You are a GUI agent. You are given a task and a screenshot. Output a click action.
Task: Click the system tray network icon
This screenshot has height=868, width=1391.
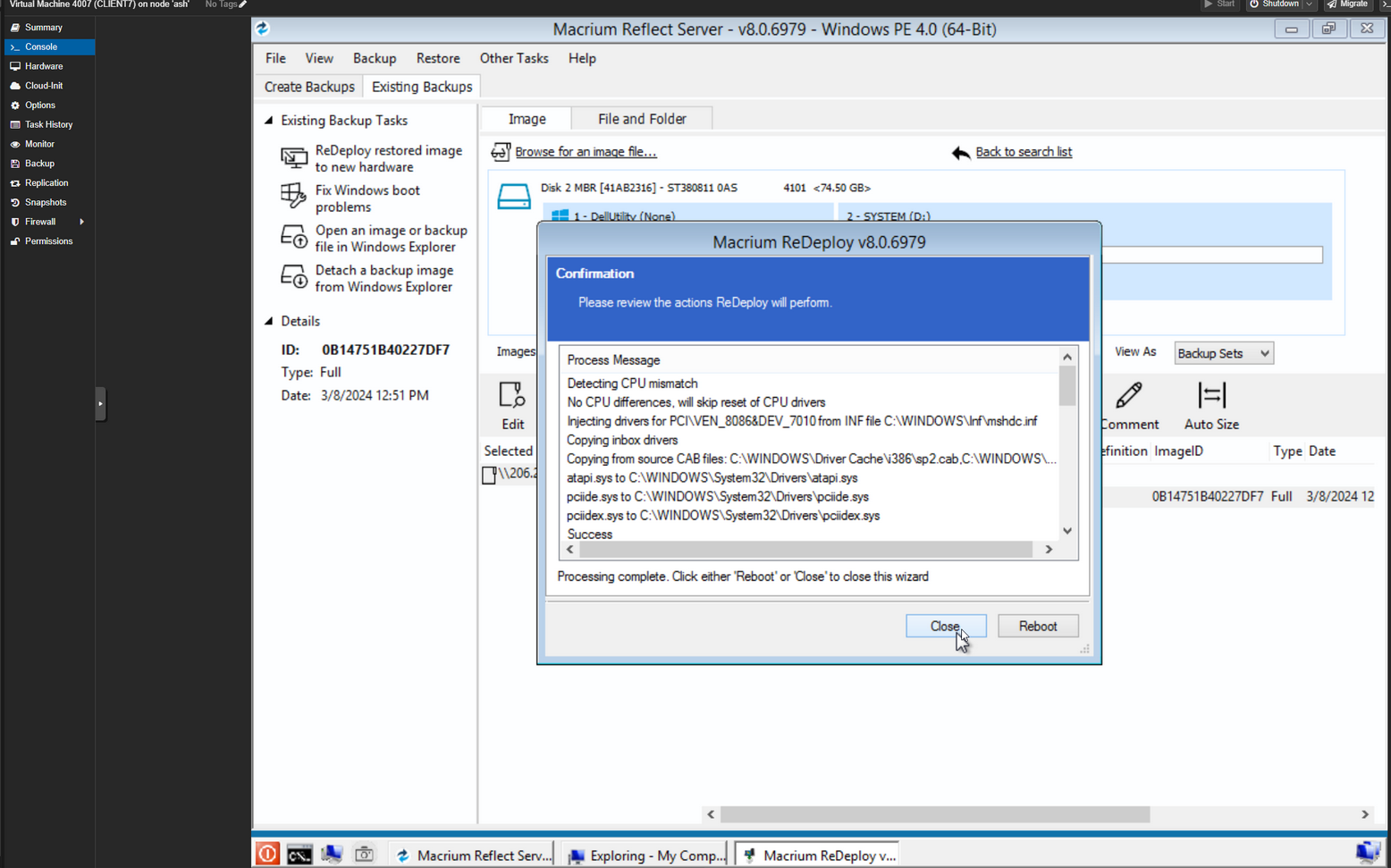[1368, 853]
